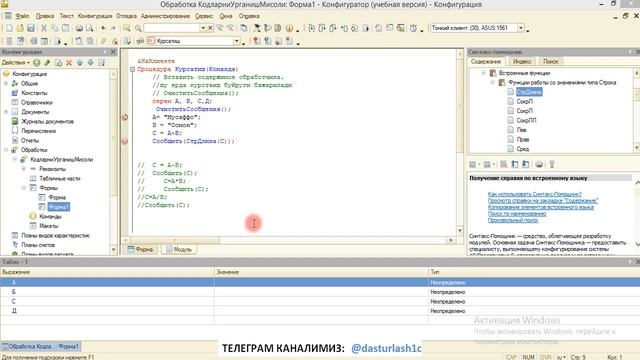Select Форма1 in the configuration tree

click(x=58, y=207)
